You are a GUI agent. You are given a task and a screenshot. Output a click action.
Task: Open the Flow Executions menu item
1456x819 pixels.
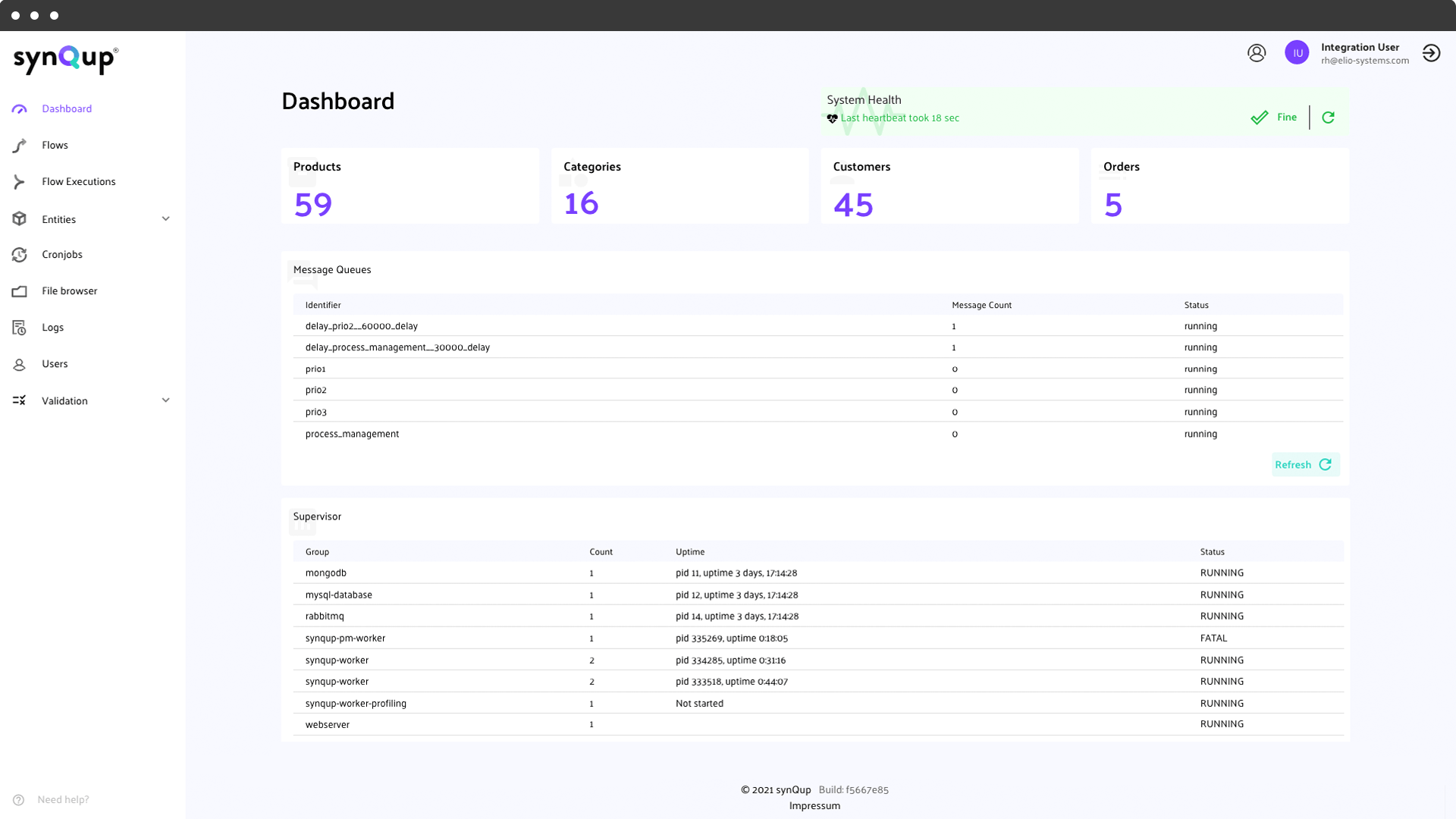(79, 182)
